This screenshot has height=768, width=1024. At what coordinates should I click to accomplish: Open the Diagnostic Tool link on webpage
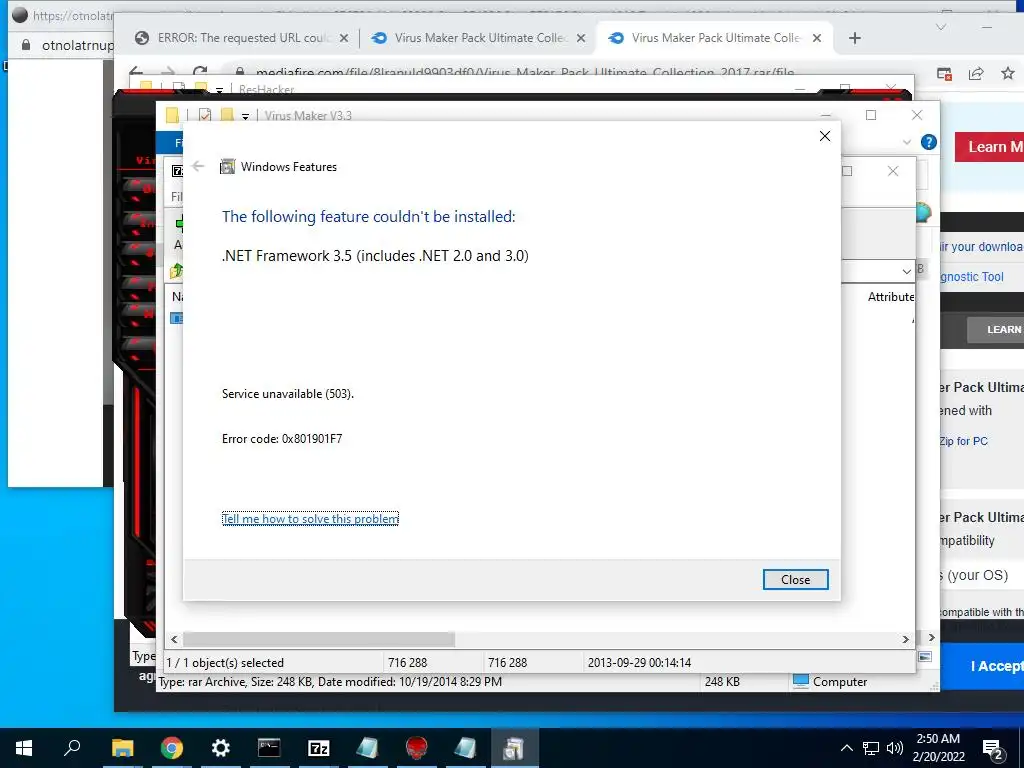[x=972, y=277]
